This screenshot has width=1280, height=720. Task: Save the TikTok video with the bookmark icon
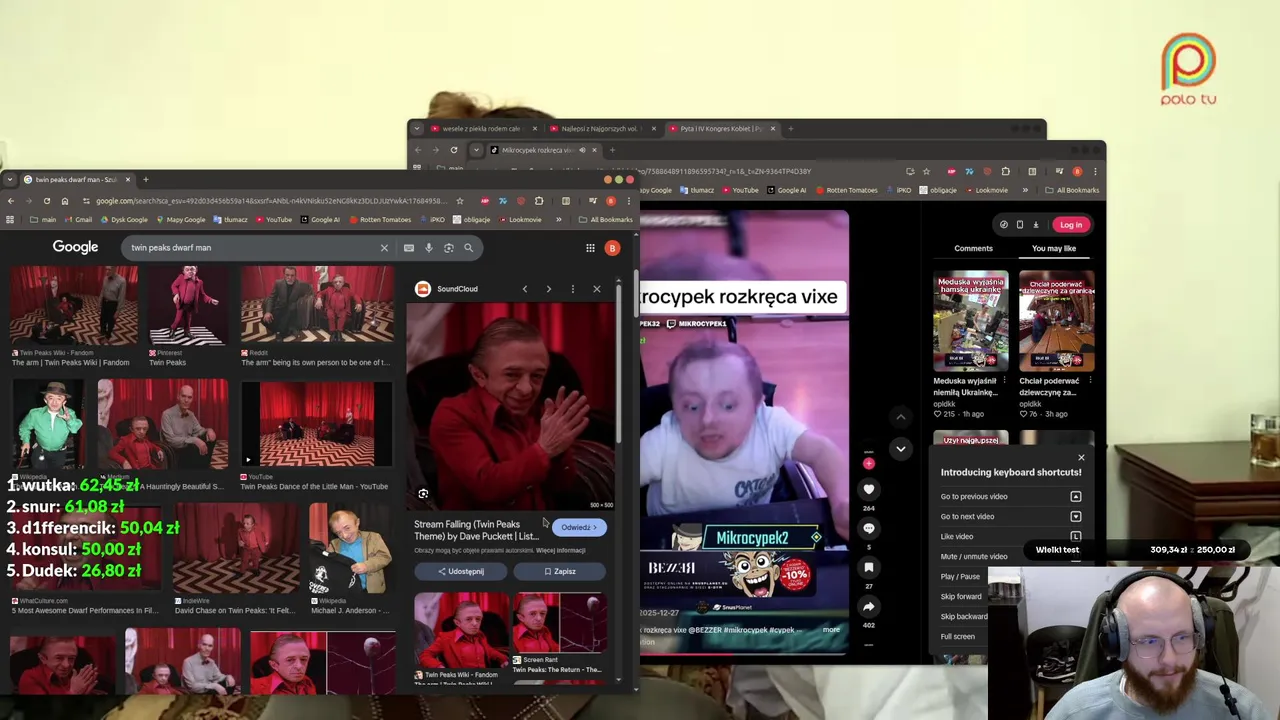pyautogui.click(x=869, y=567)
